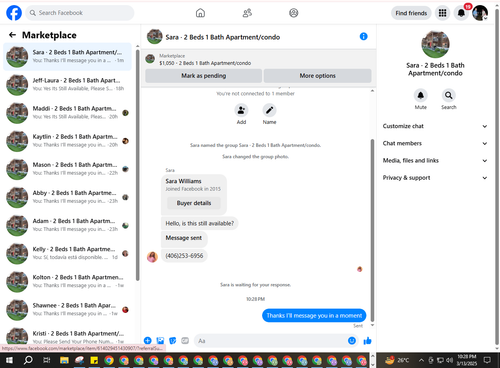Choose a sticker icon in composer
Image resolution: width=500 pixels, height=368 pixels.
pyautogui.click(x=173, y=340)
